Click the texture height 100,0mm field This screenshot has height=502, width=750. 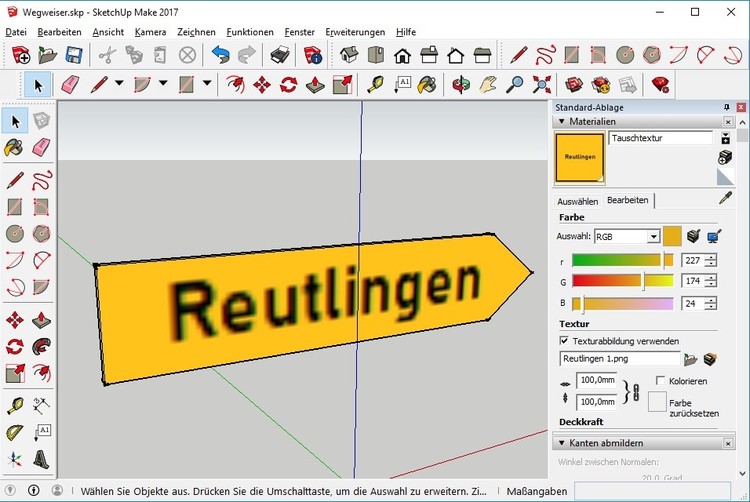click(597, 402)
